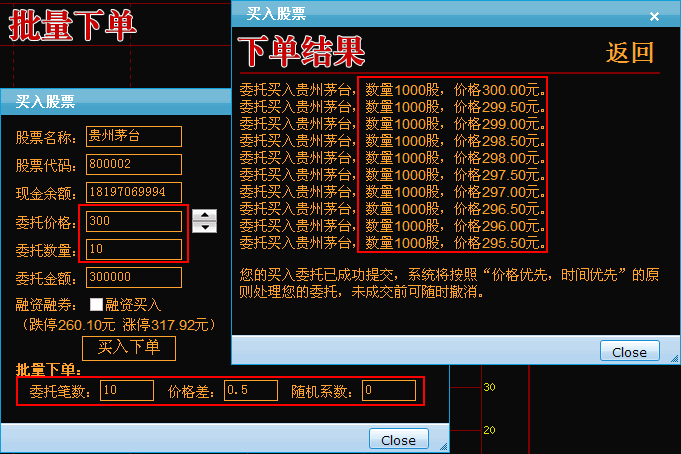Select the order line with 价格300.00元
This screenshot has width=681, height=454.
393,90
